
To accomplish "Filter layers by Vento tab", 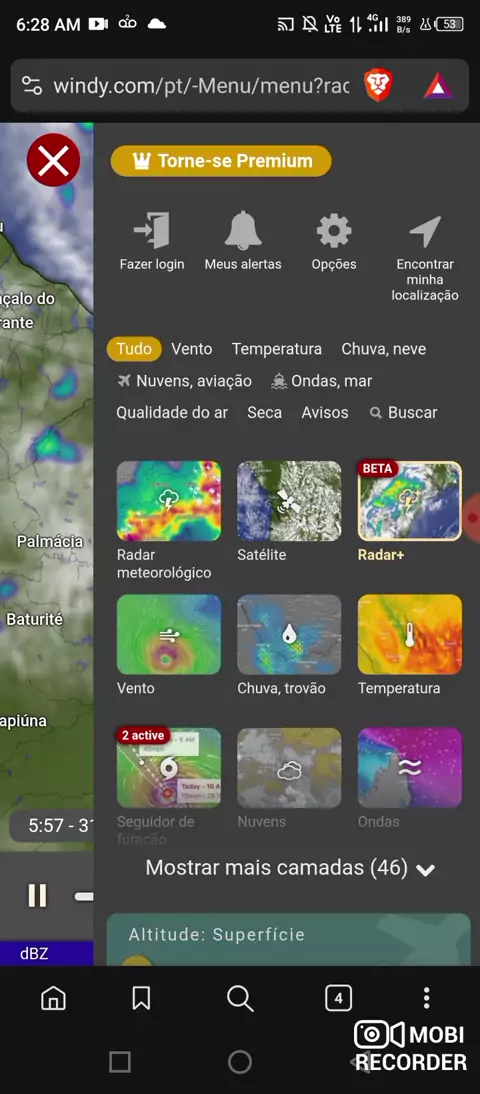I will pos(192,349).
